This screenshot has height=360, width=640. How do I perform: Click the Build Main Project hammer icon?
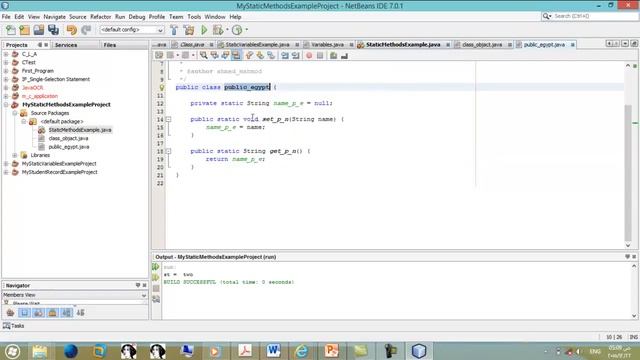point(174,30)
